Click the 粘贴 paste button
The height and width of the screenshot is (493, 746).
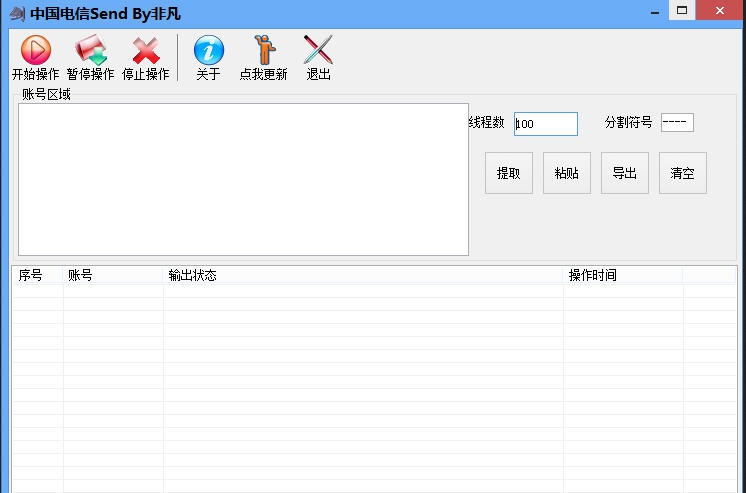567,173
